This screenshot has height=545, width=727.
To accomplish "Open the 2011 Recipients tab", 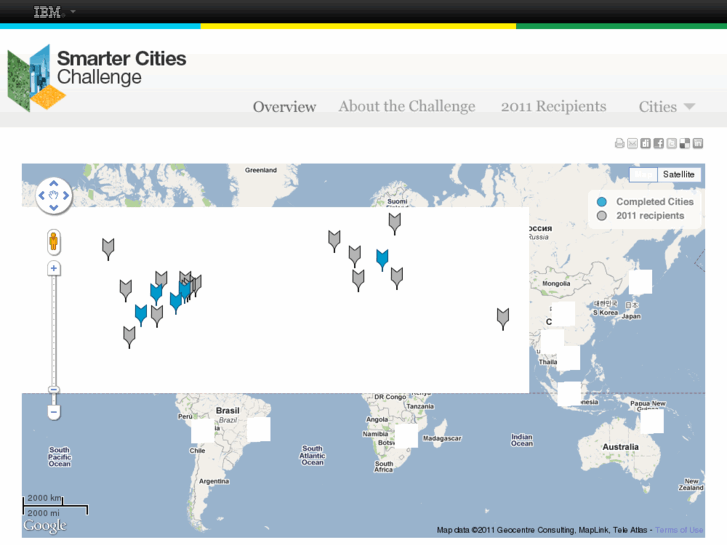I will pyautogui.click(x=554, y=106).
